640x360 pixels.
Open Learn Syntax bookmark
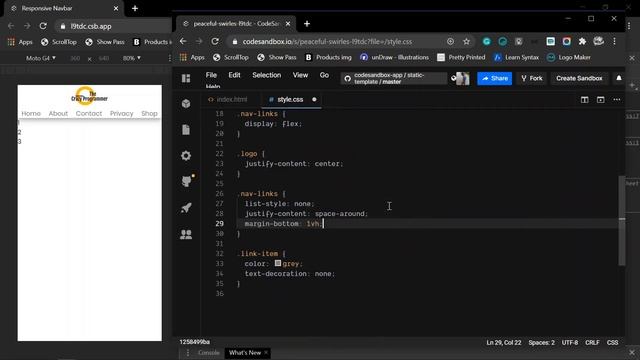click(x=516, y=58)
